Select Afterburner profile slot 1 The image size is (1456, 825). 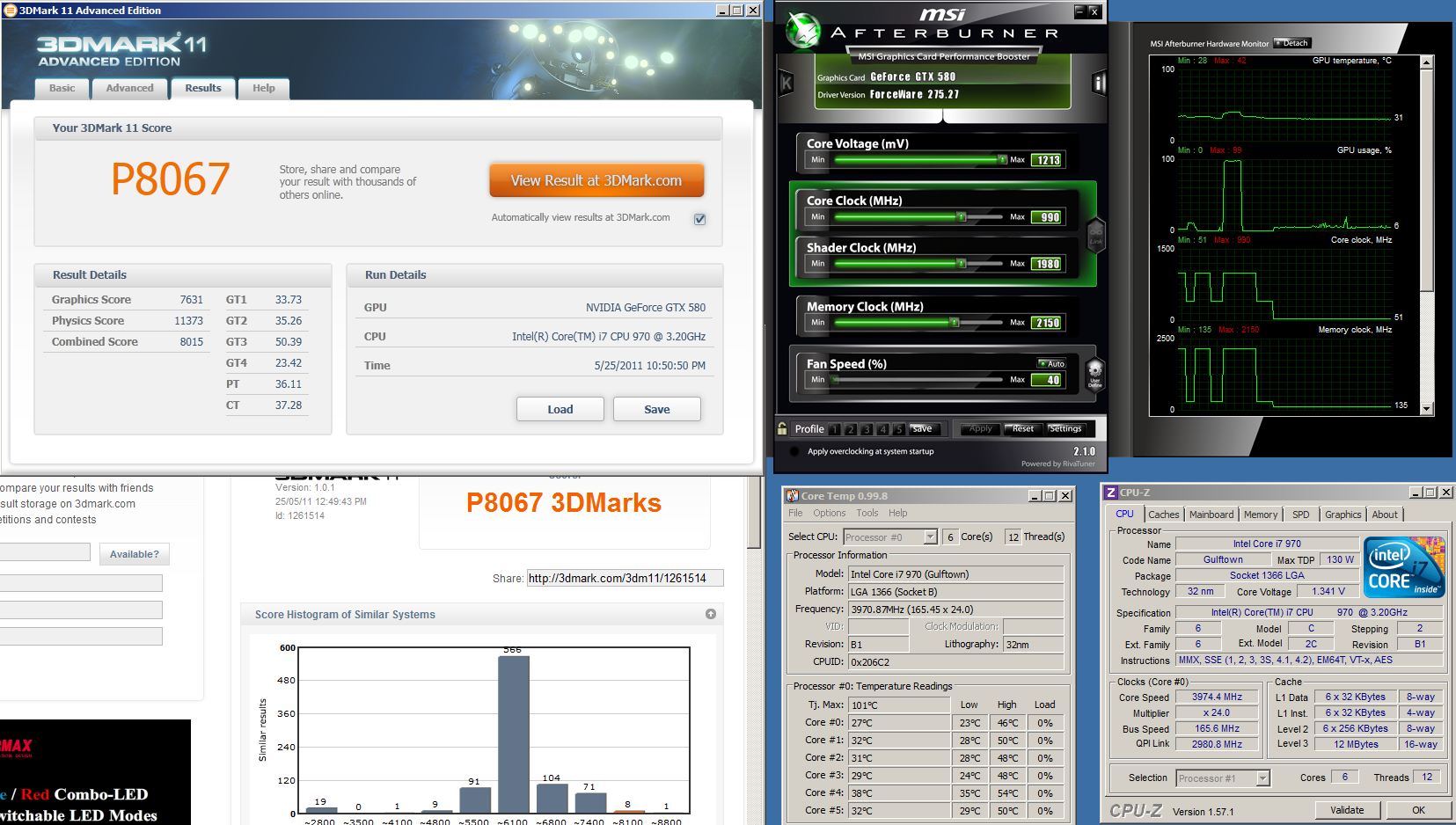coord(835,429)
